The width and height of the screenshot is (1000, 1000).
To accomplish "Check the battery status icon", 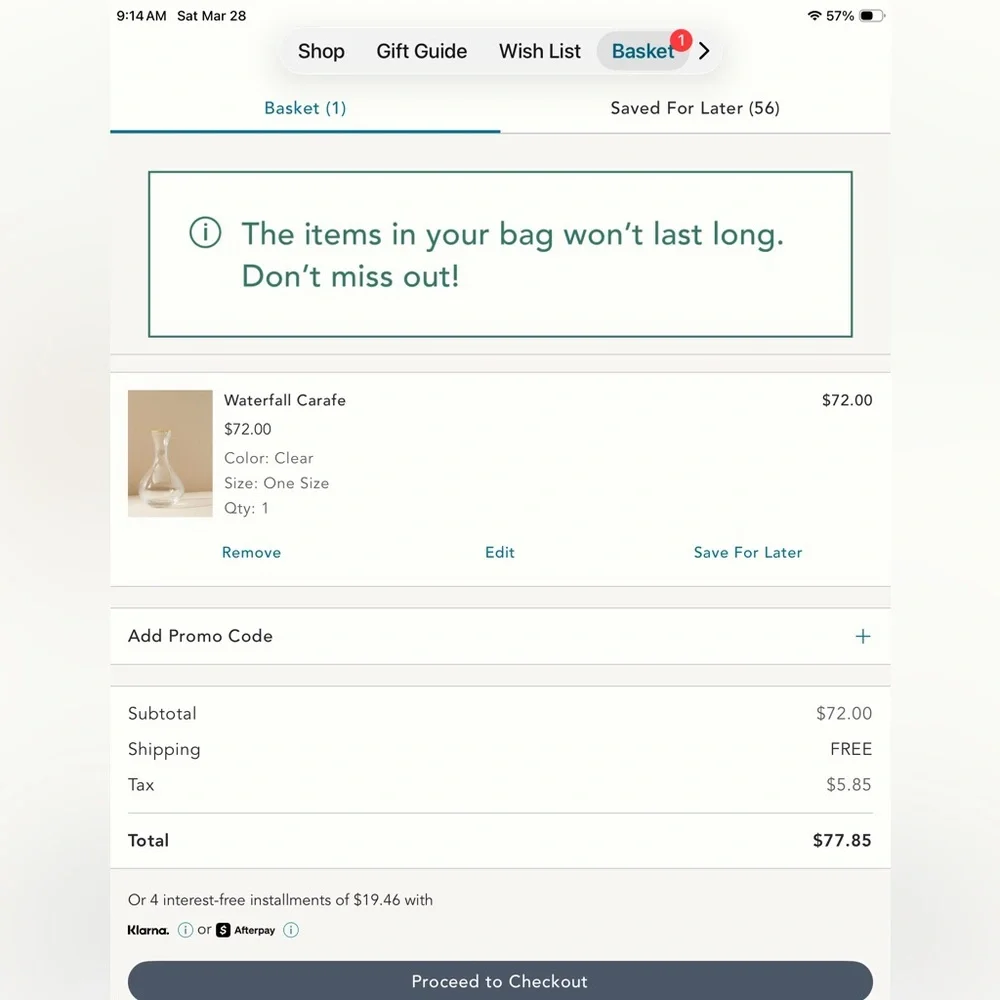I will click(872, 15).
